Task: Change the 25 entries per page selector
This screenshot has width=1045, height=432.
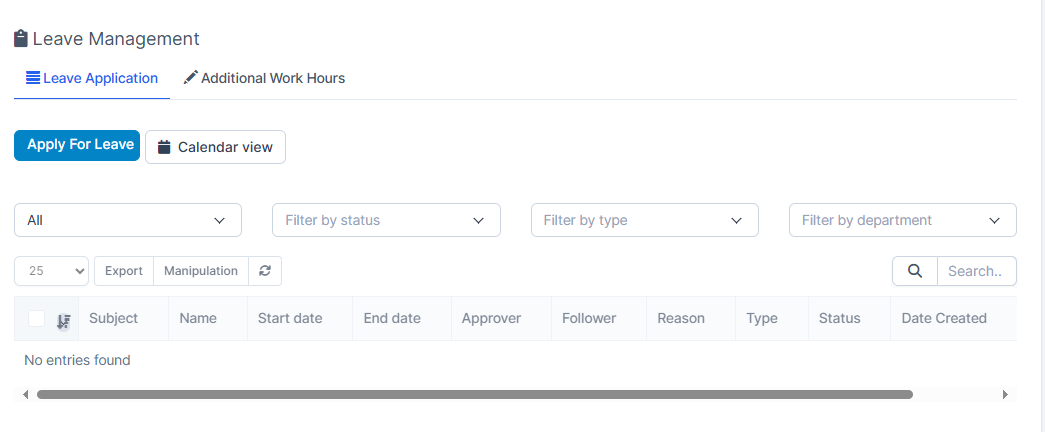Action: tap(51, 271)
